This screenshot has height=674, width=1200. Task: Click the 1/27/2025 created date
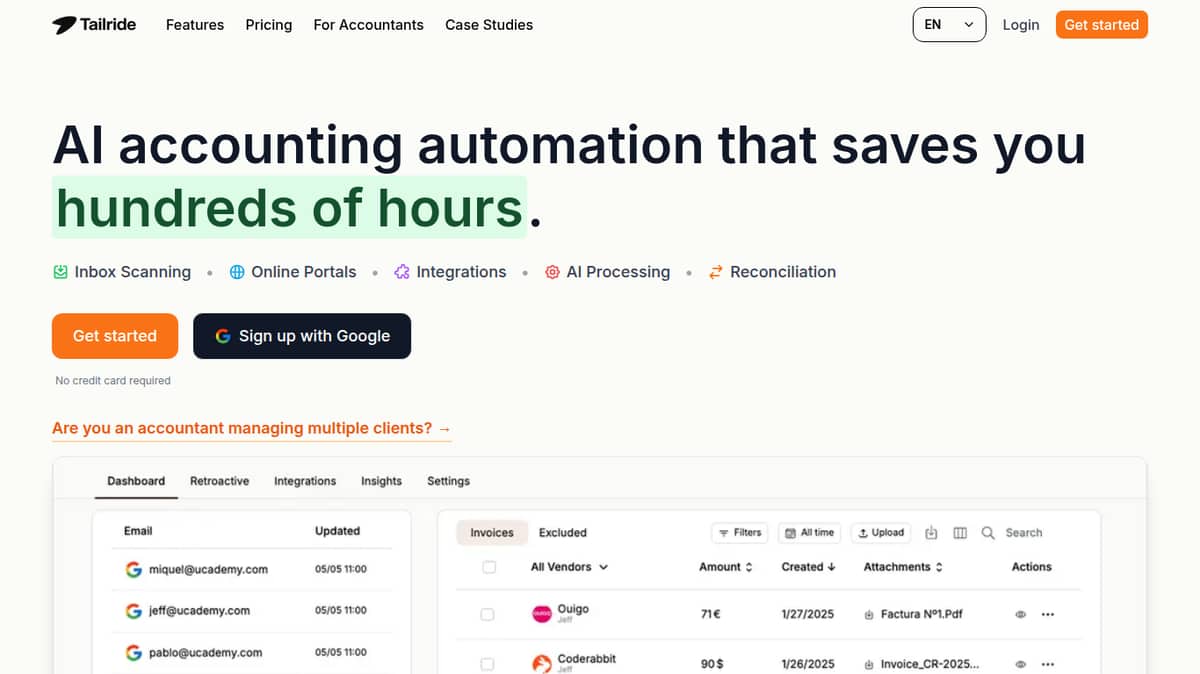coord(808,614)
